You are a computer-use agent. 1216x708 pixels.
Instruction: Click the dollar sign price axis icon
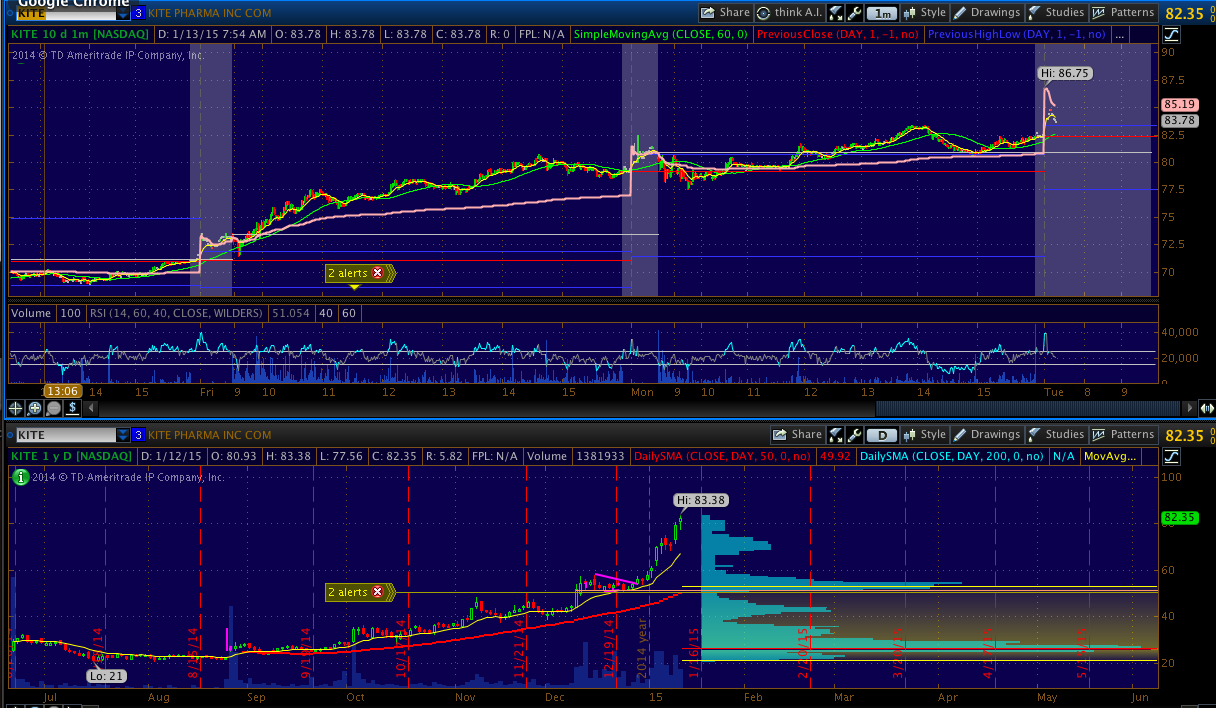[71, 408]
